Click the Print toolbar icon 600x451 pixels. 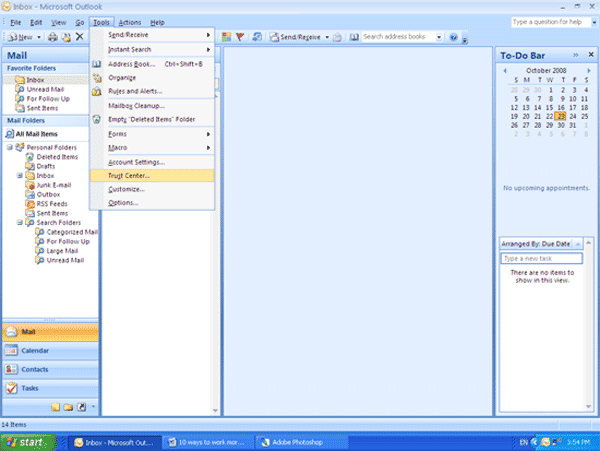[53, 37]
